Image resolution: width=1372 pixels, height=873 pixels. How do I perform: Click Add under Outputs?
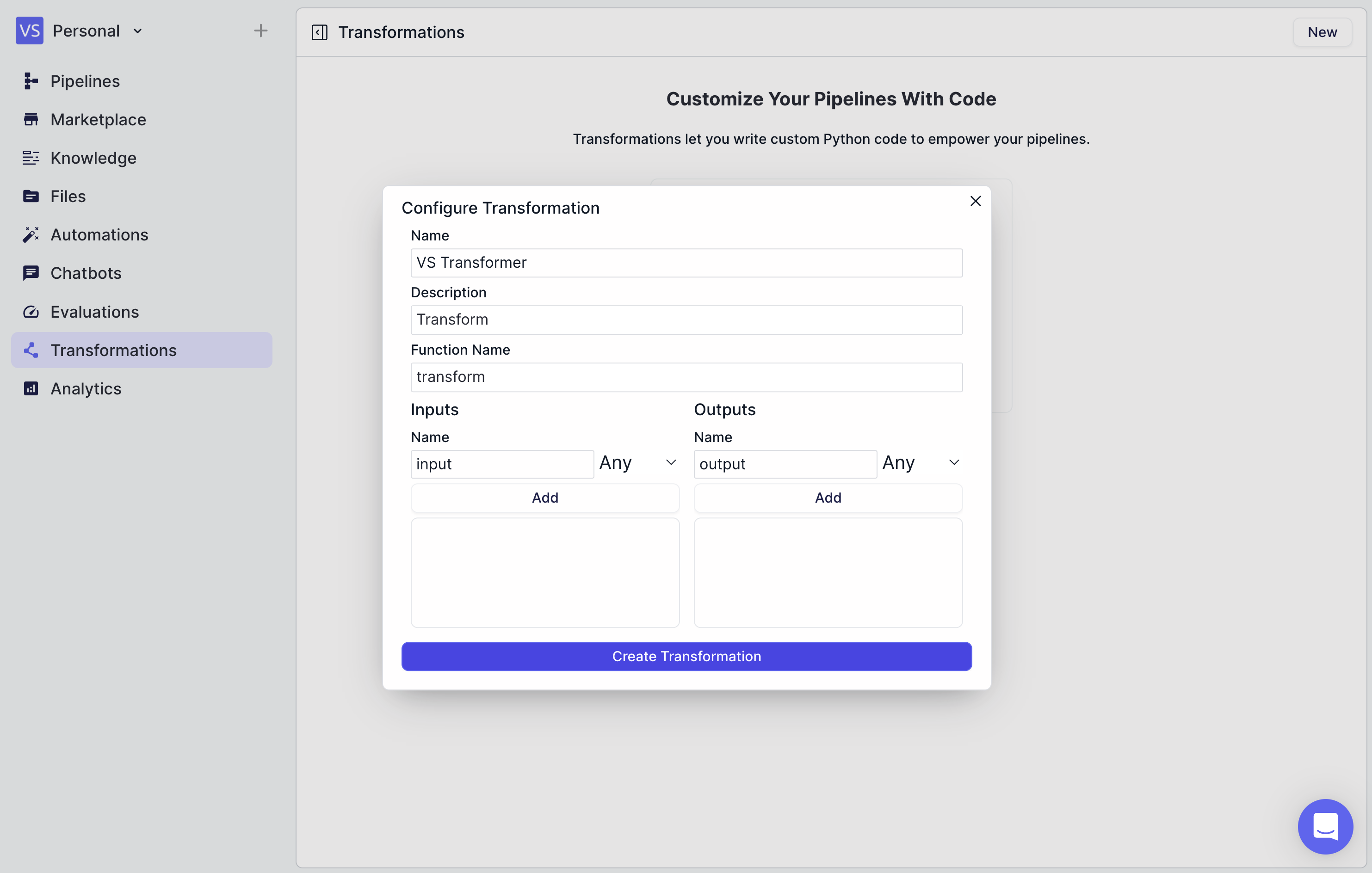(x=828, y=498)
